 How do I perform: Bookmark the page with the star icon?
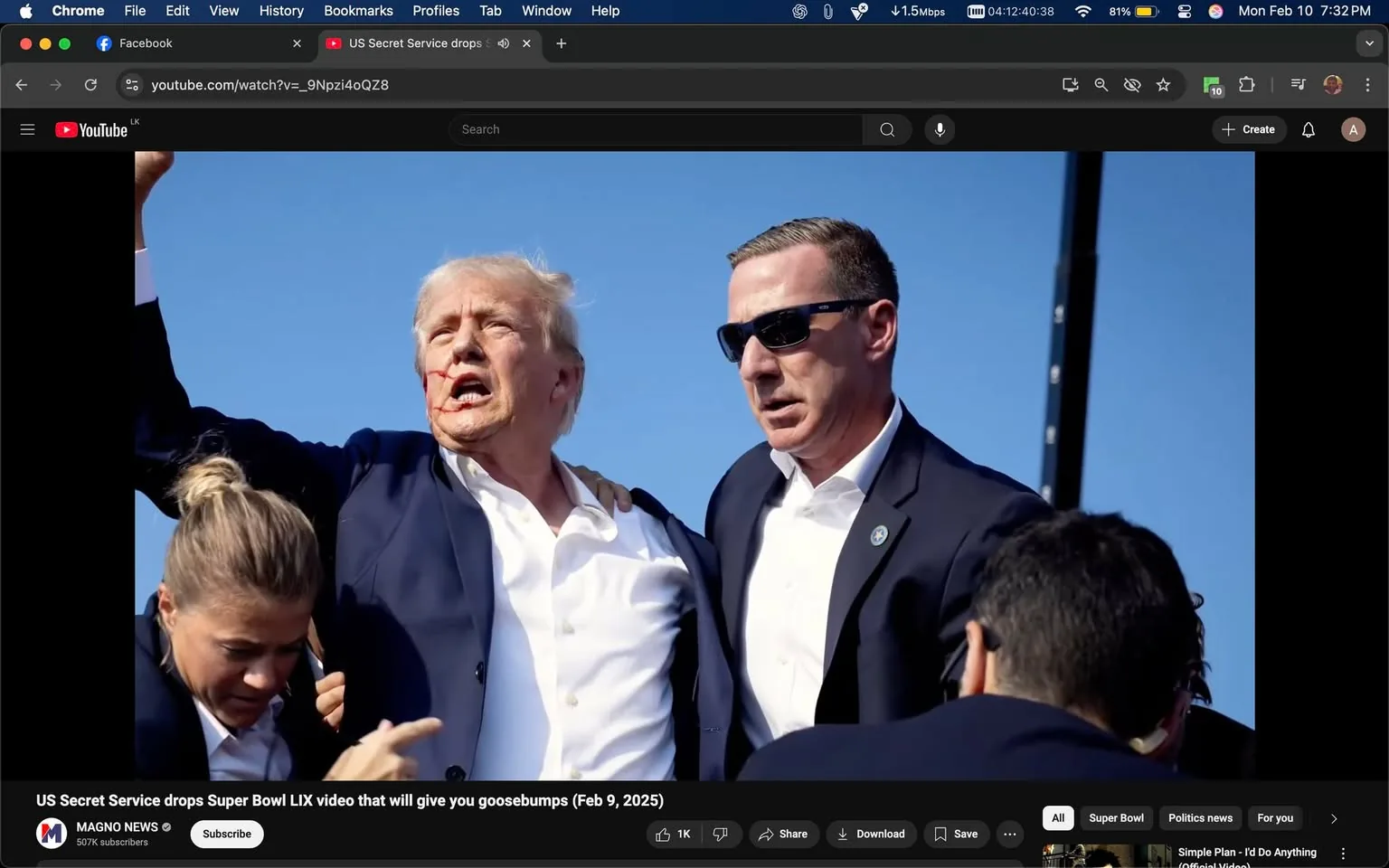pos(1163,84)
